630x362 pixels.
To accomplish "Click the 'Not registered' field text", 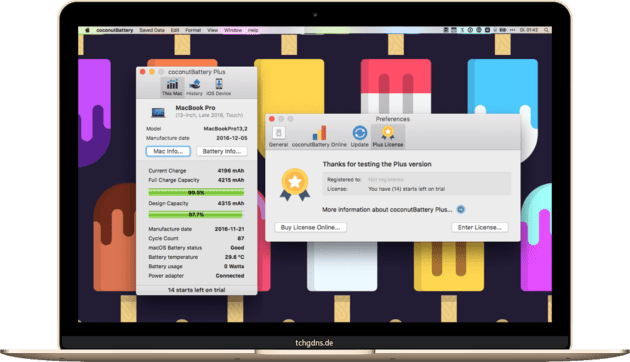I will click(x=386, y=180).
